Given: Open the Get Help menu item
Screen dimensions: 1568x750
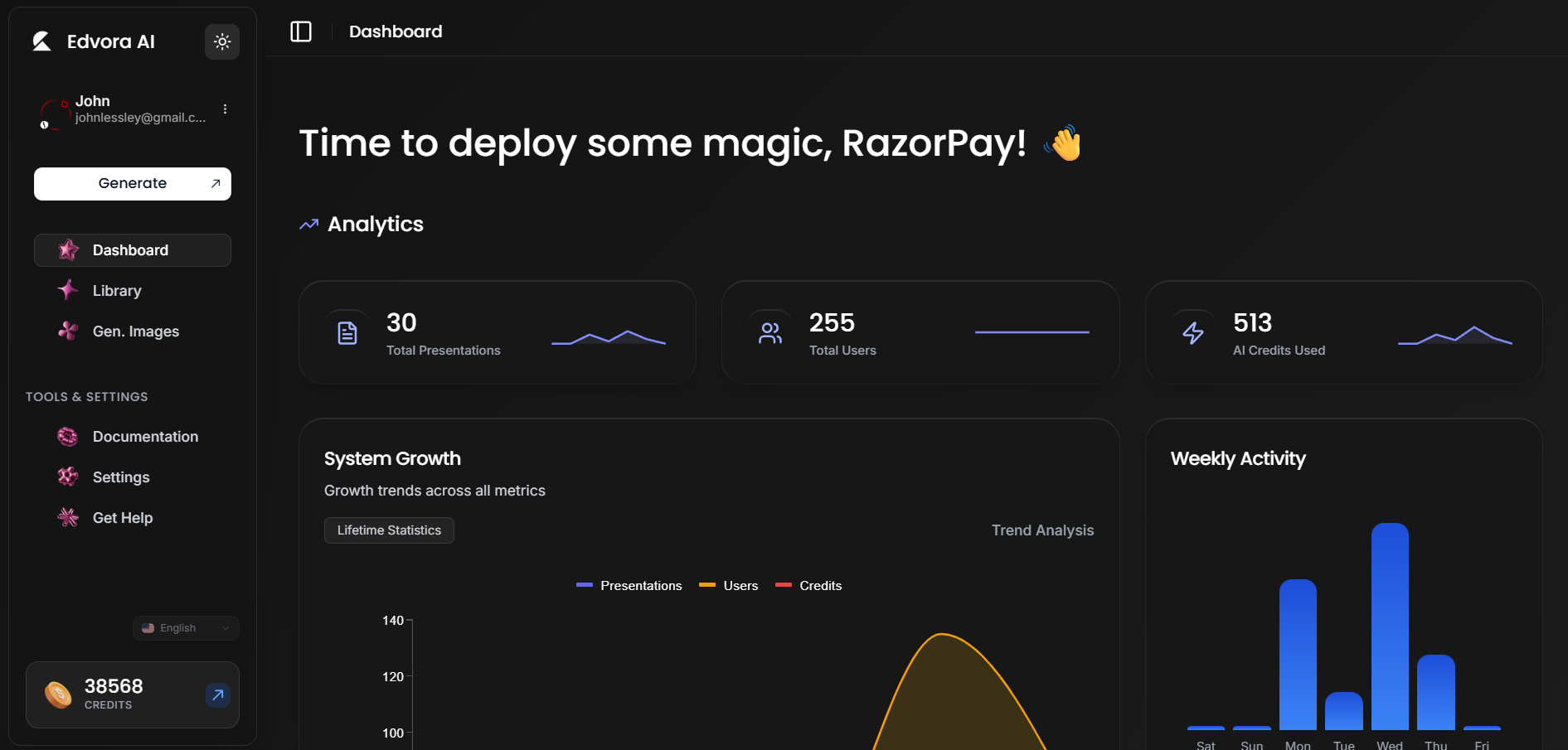Looking at the screenshot, I should tap(133, 518).
